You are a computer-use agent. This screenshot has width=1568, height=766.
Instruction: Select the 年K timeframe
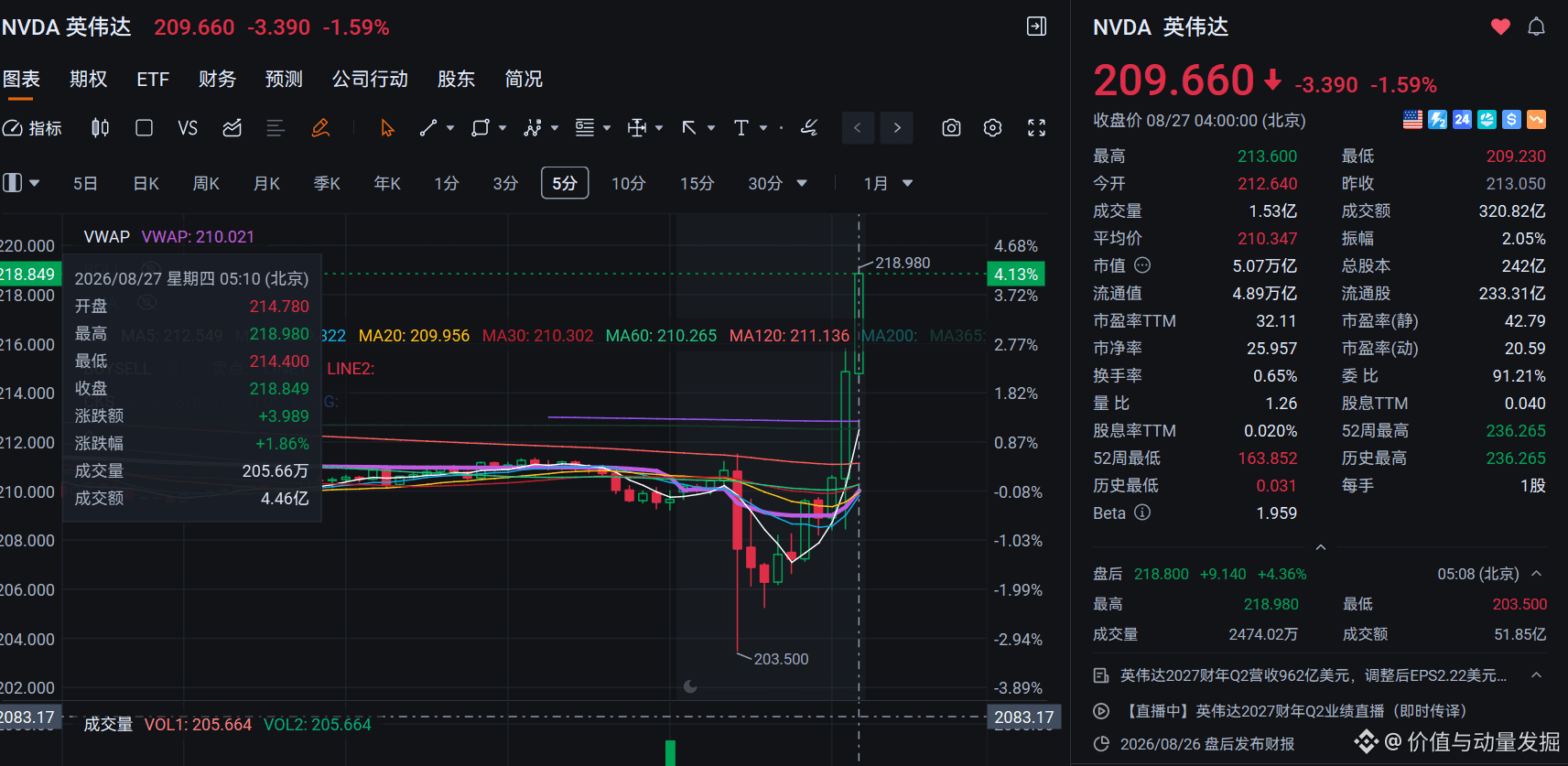coord(387,184)
